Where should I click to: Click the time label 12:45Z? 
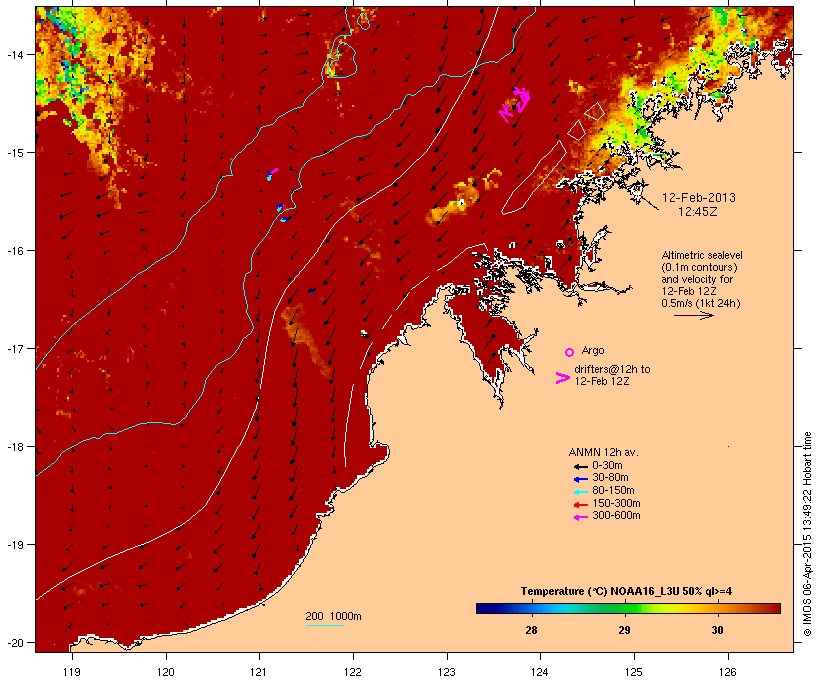[x=698, y=212]
